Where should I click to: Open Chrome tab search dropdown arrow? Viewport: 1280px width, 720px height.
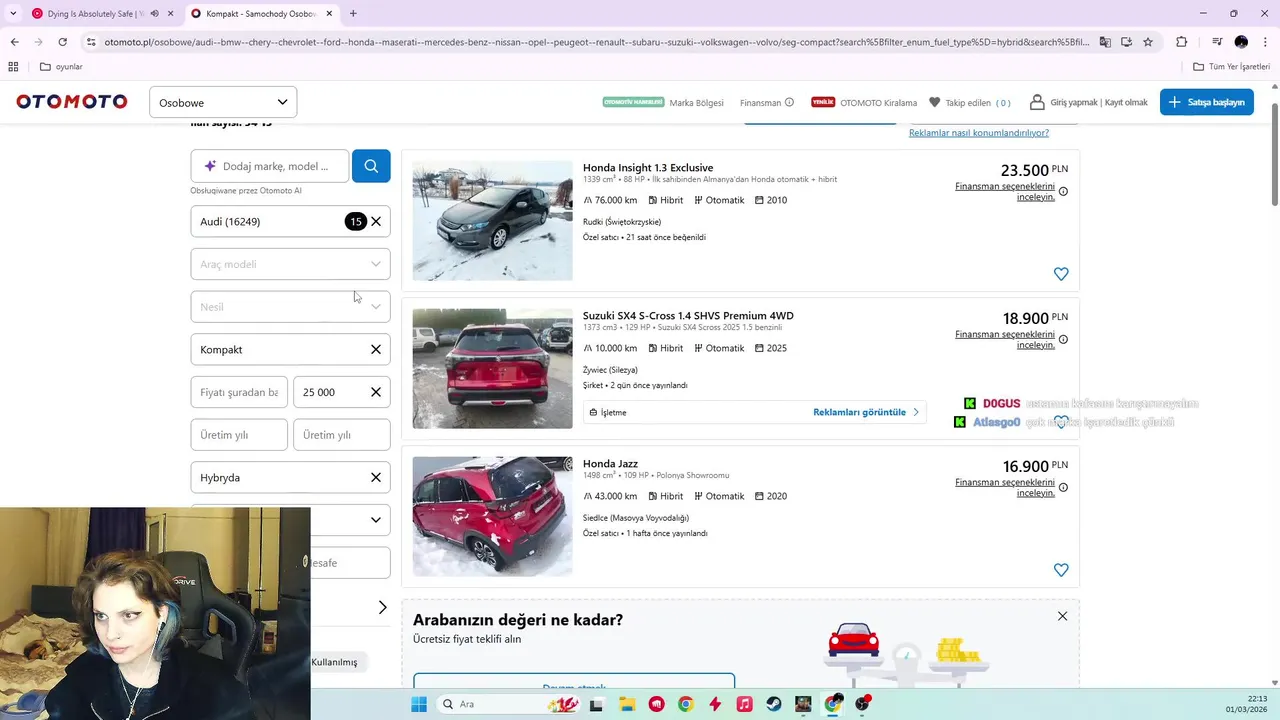pos(13,14)
